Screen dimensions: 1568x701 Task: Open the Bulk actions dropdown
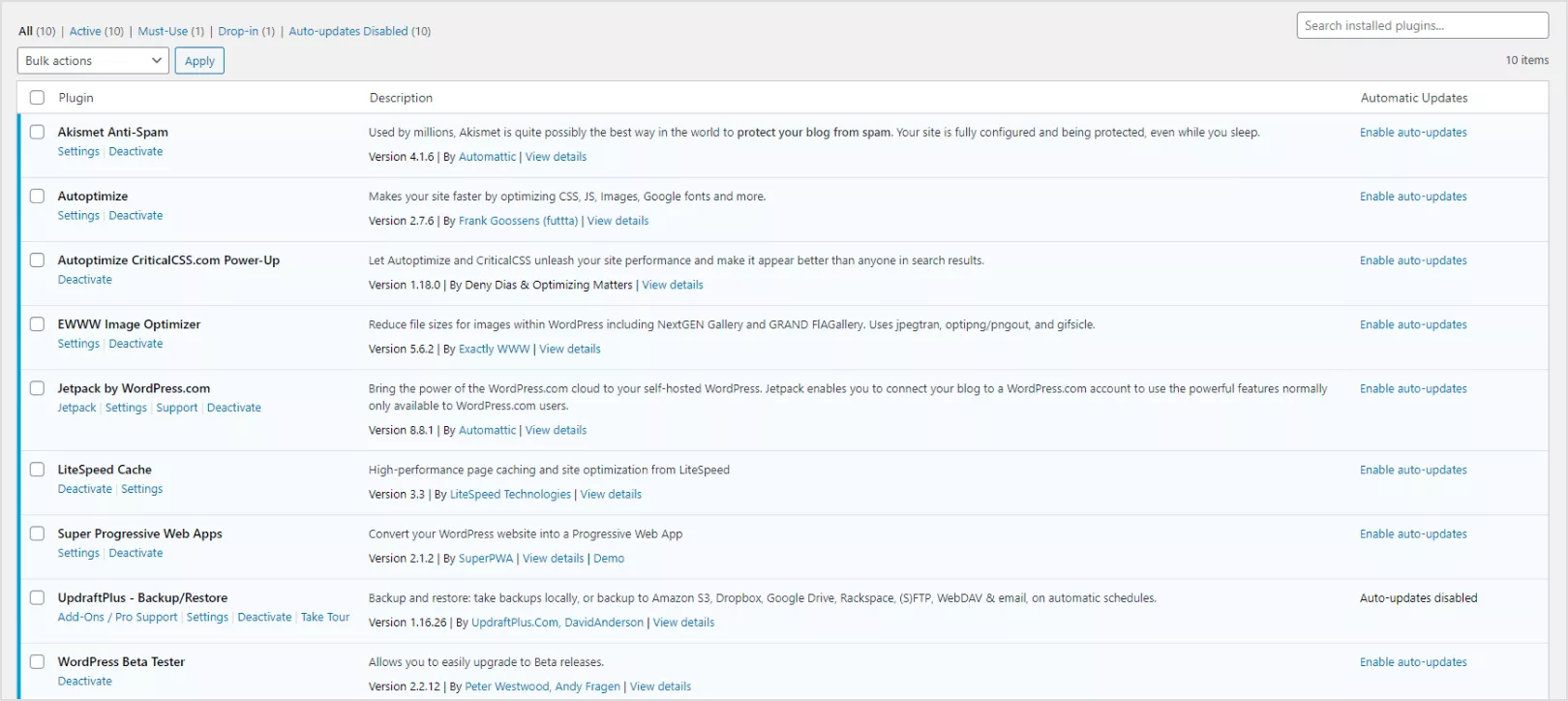pos(93,61)
